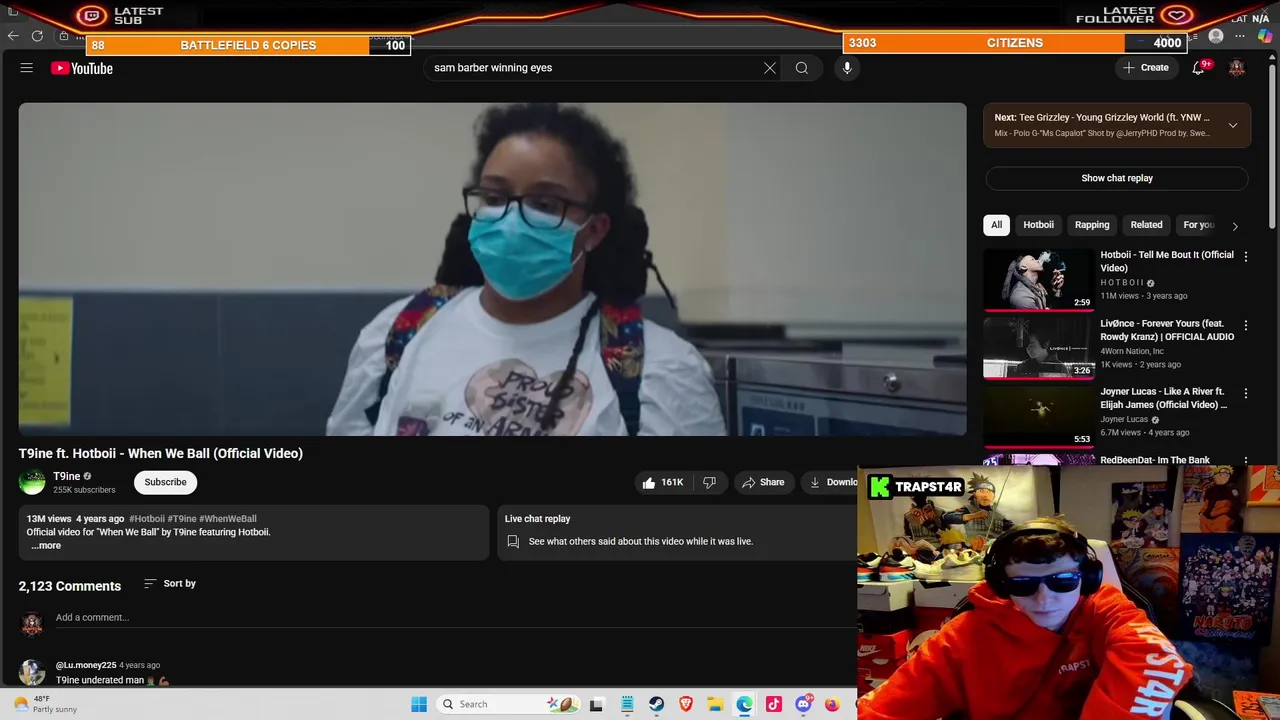Open Notepad from taskbar
The image size is (1280, 720).
[x=627, y=704]
